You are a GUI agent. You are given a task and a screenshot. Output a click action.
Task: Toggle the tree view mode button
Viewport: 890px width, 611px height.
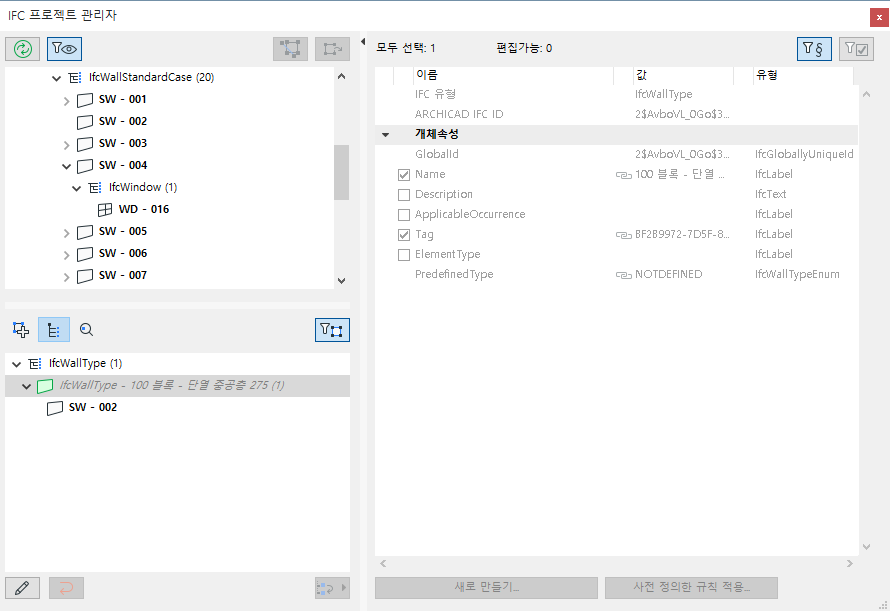54,330
